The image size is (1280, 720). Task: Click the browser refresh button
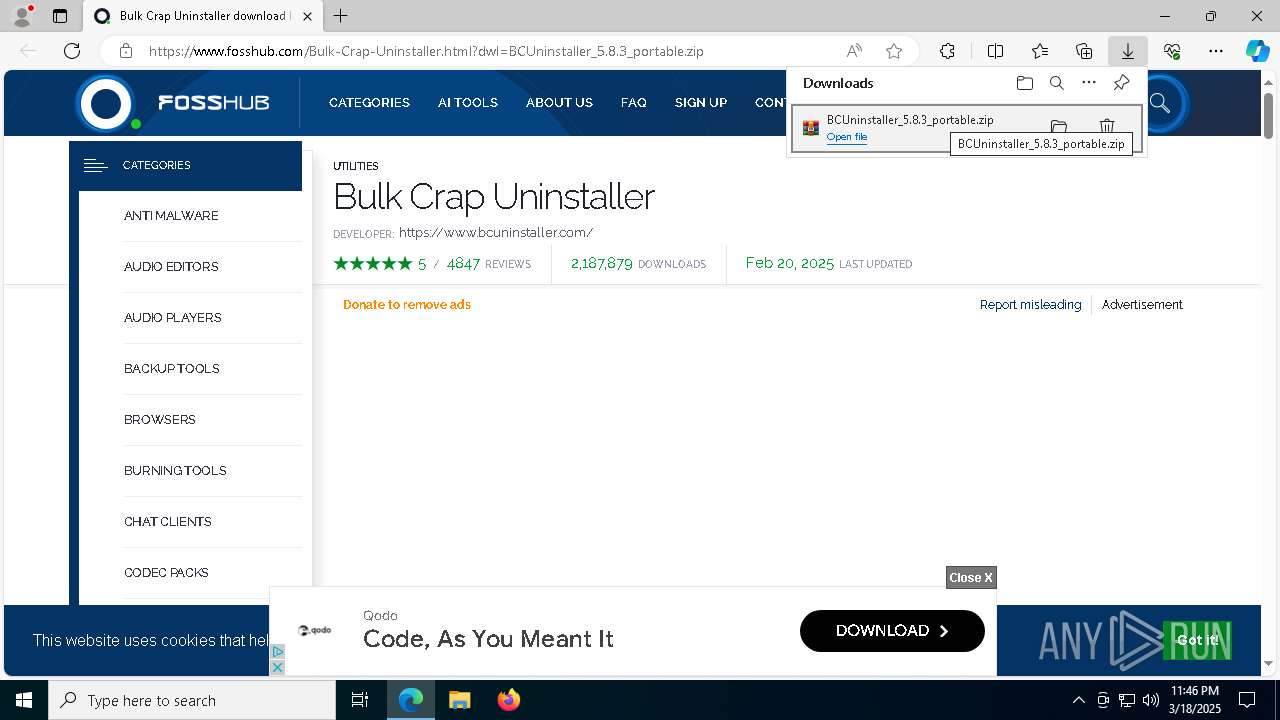[72, 51]
